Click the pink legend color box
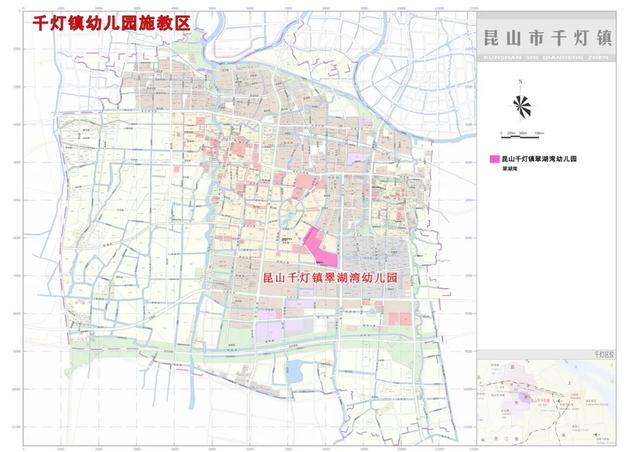640x452 pixels. [x=492, y=160]
